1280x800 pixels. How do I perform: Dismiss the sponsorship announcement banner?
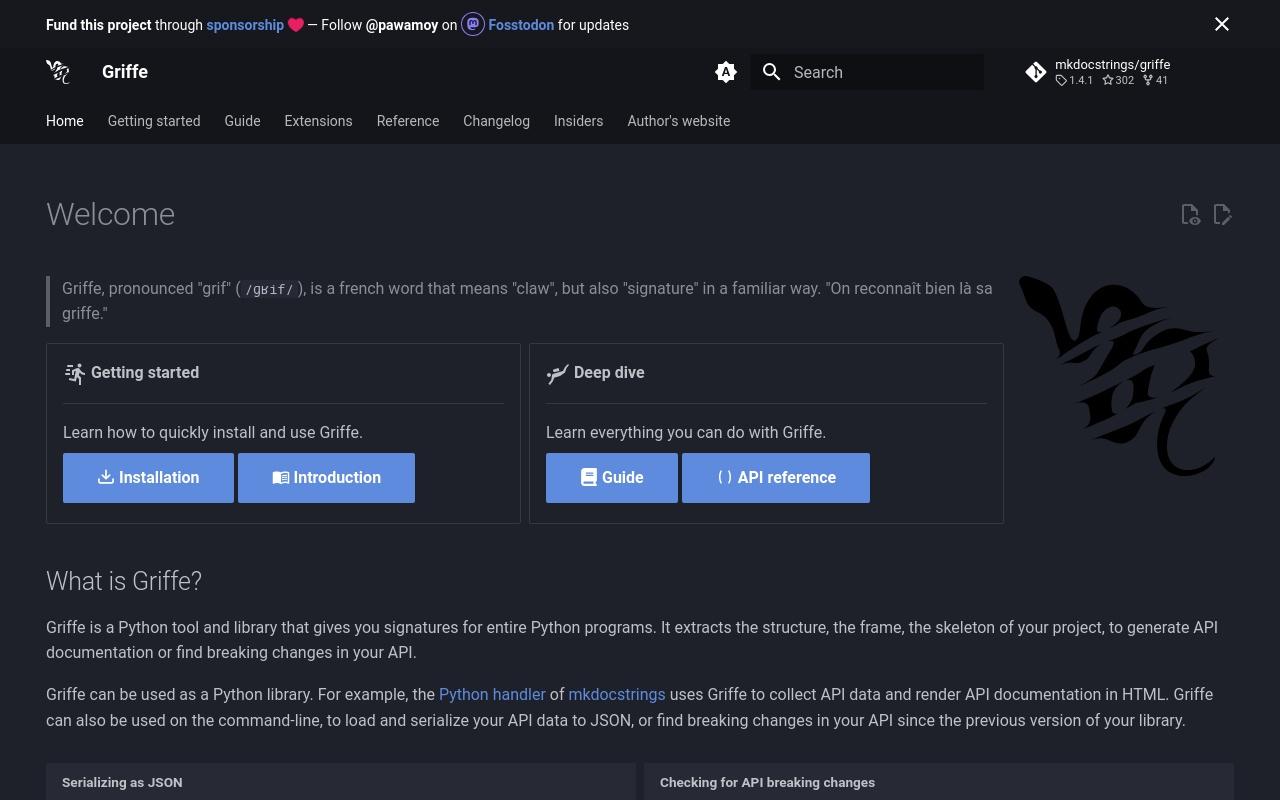click(1222, 24)
